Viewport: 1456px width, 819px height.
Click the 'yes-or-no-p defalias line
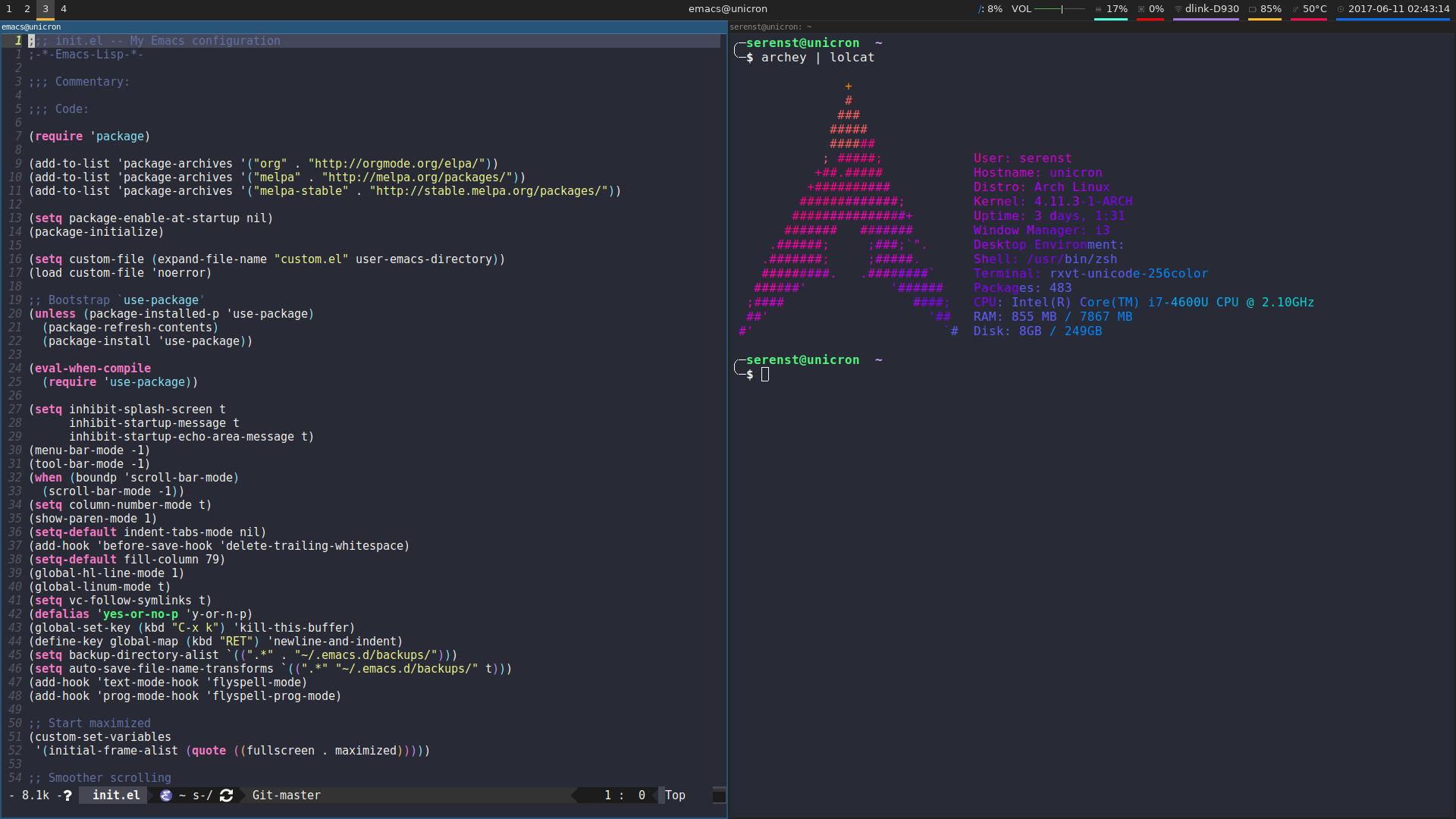tap(140, 614)
